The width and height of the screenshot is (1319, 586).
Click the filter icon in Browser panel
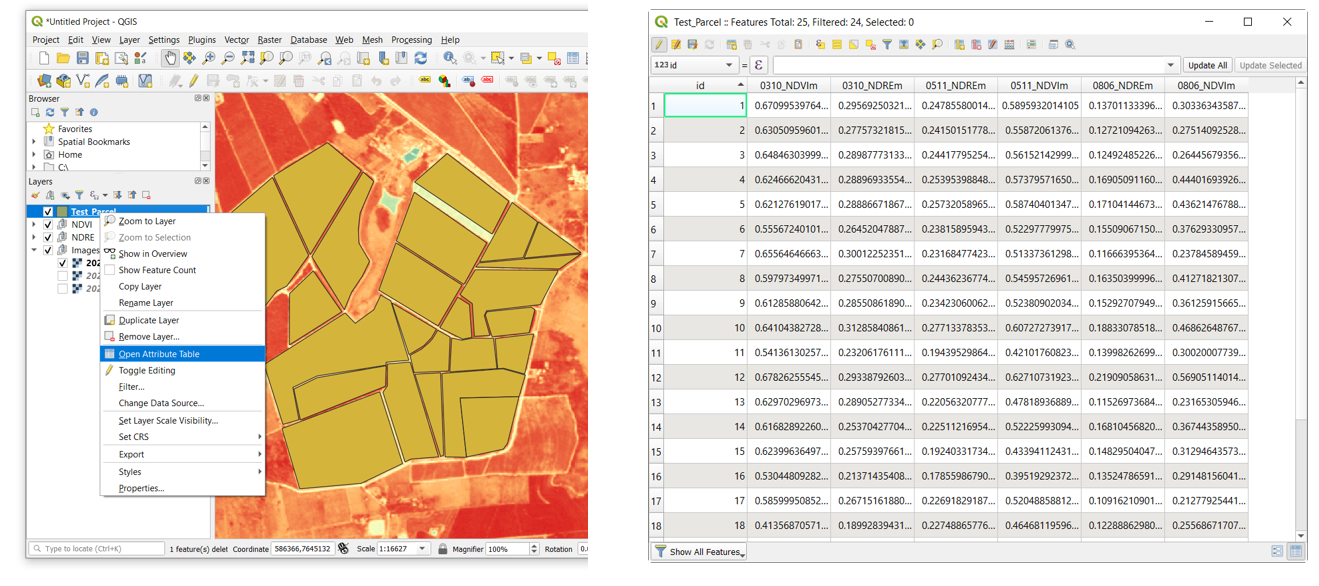65,113
